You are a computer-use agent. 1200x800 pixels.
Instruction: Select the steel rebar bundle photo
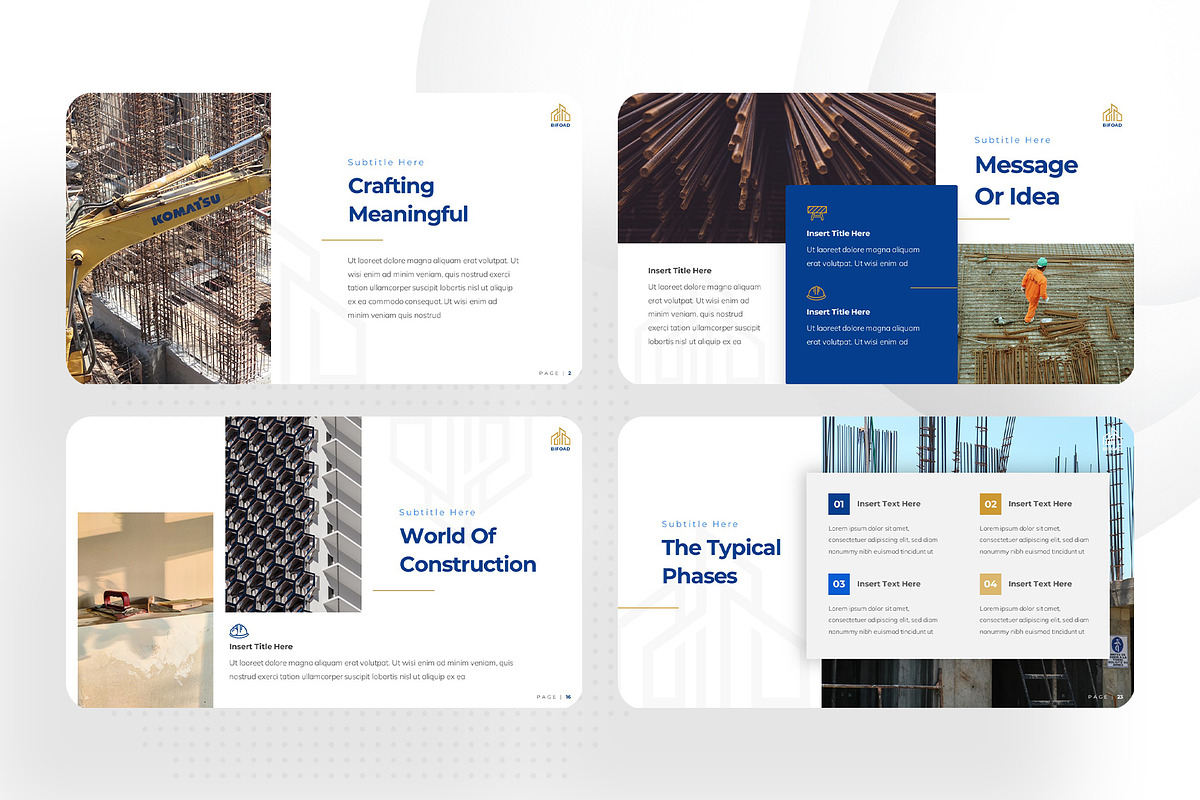pos(777,168)
